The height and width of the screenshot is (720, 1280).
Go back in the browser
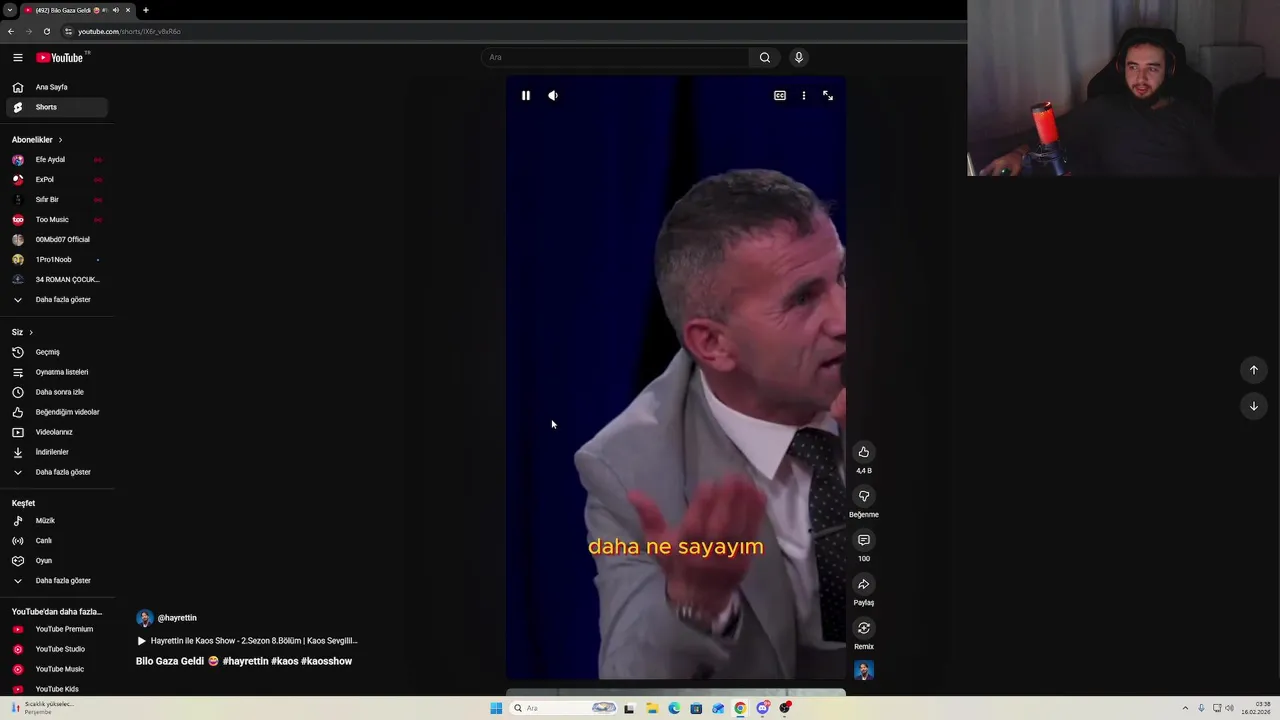coord(10,31)
